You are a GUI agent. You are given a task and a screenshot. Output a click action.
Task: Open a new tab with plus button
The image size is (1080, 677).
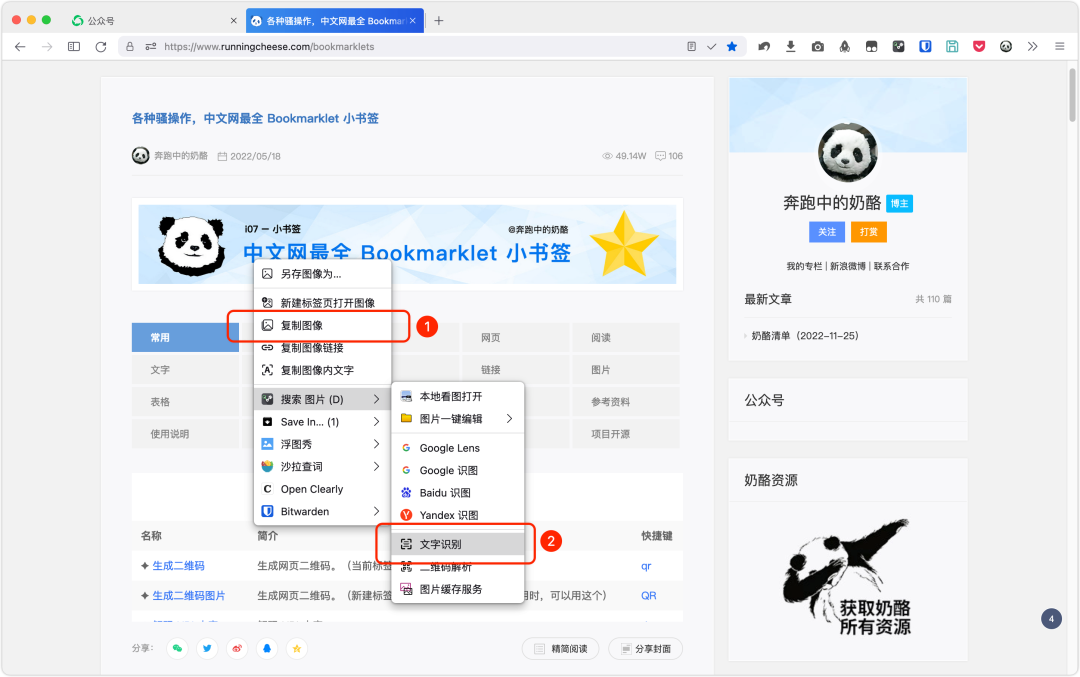(439, 21)
